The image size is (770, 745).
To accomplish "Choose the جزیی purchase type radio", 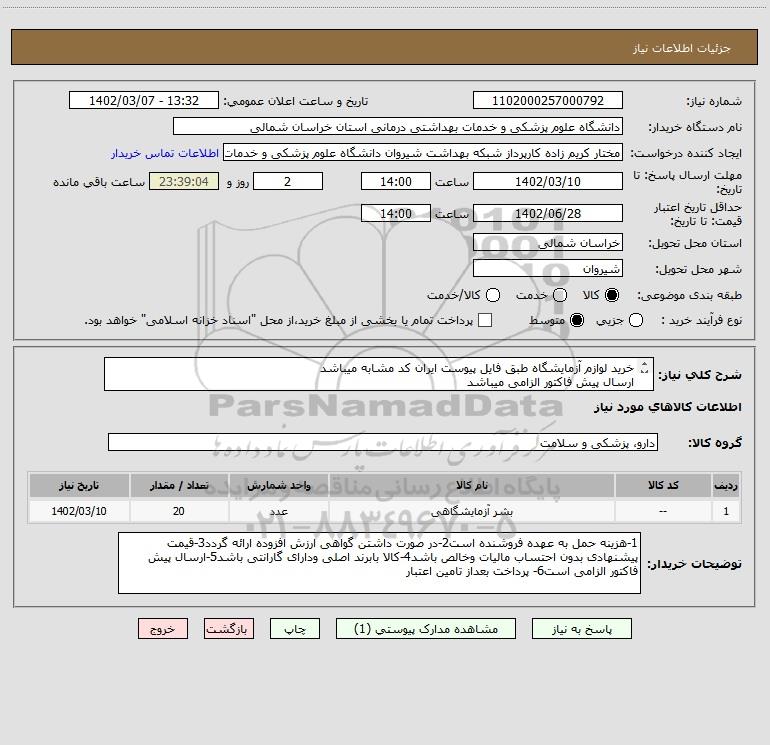I will coord(635,321).
